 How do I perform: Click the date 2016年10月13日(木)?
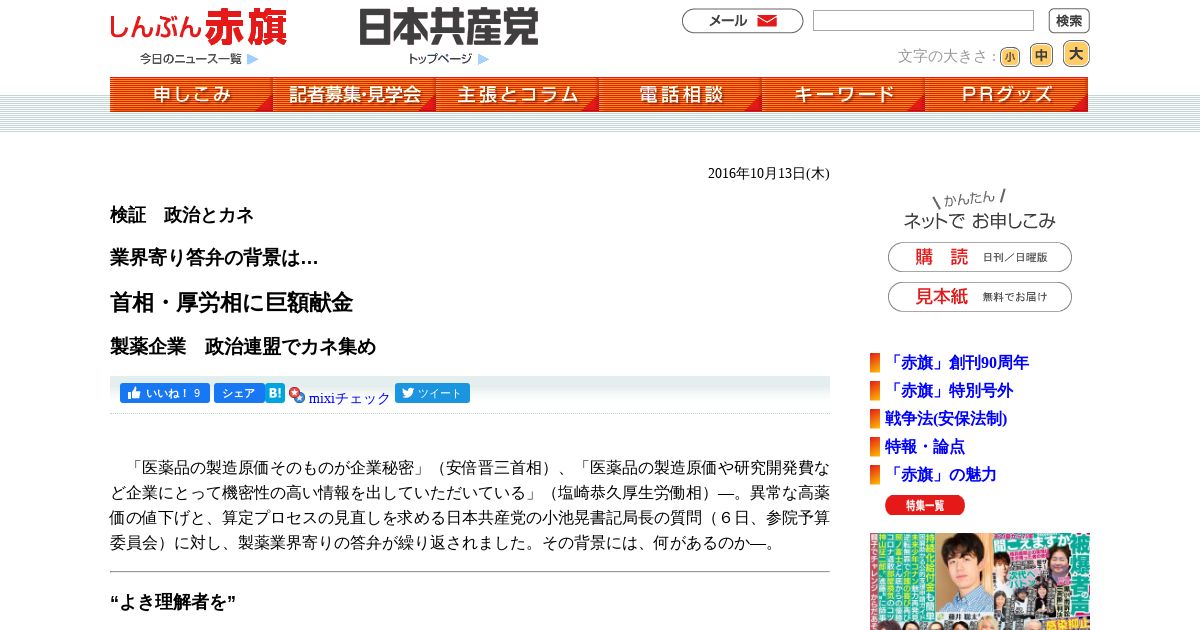tap(769, 173)
